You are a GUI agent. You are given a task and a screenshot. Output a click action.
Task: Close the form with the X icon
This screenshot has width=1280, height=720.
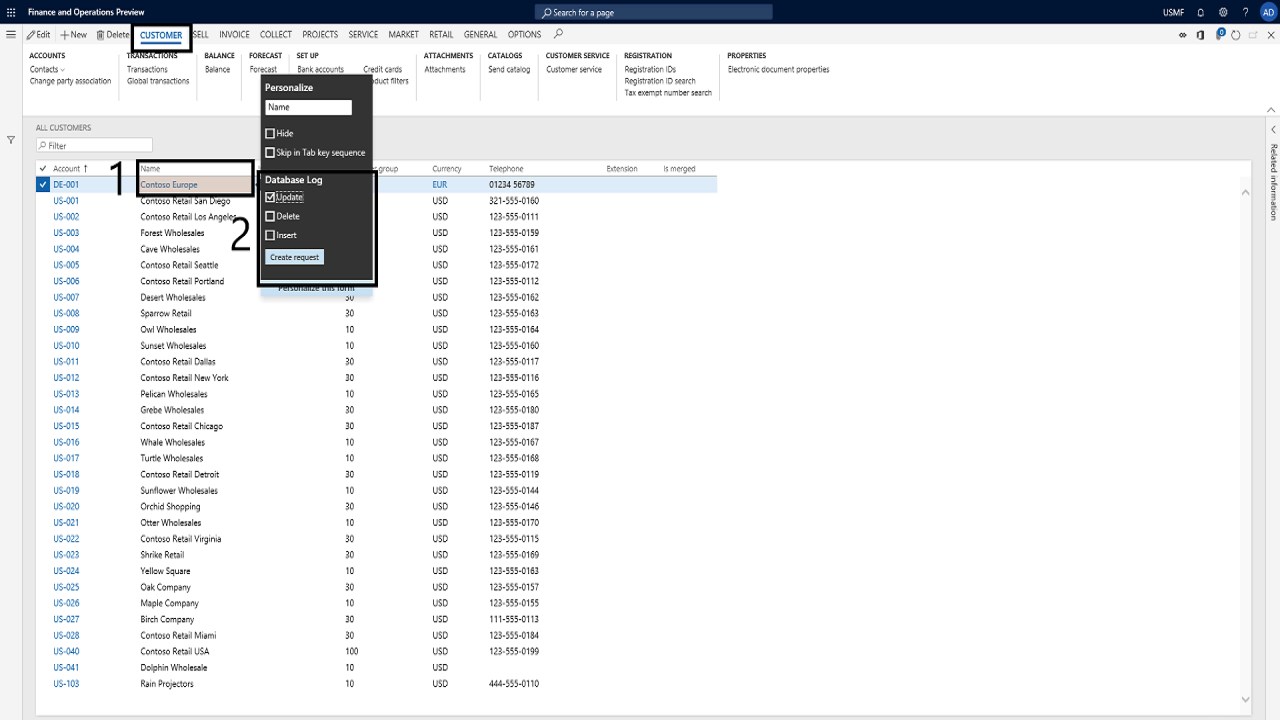click(1270, 35)
